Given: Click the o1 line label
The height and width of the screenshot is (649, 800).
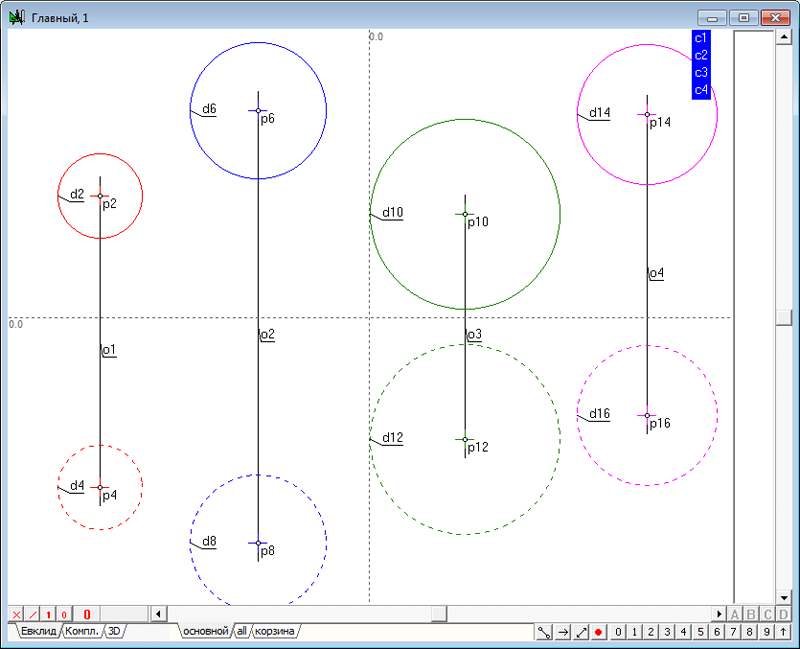Looking at the screenshot, I should (x=109, y=350).
